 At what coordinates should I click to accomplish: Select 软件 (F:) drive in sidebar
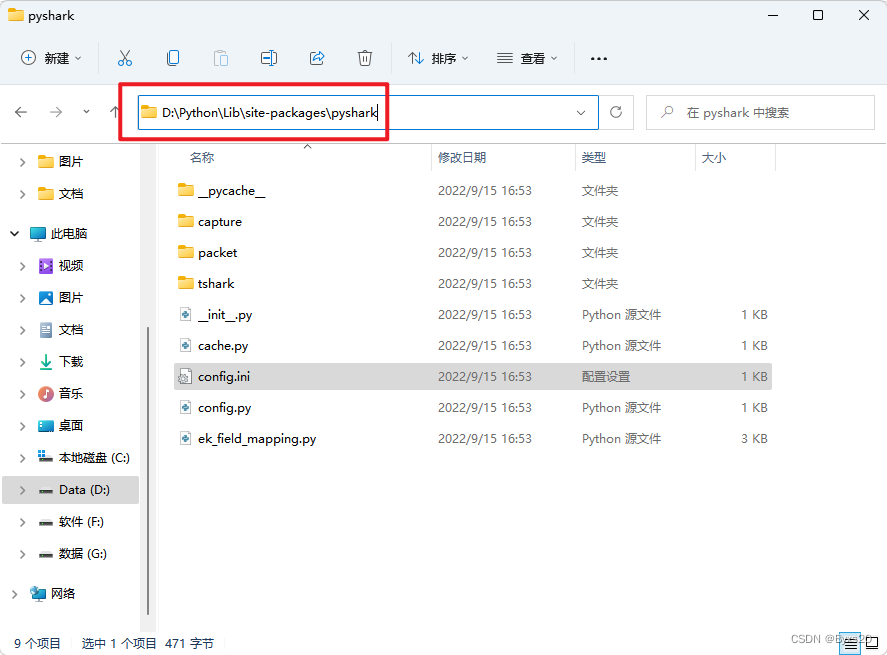click(71, 522)
